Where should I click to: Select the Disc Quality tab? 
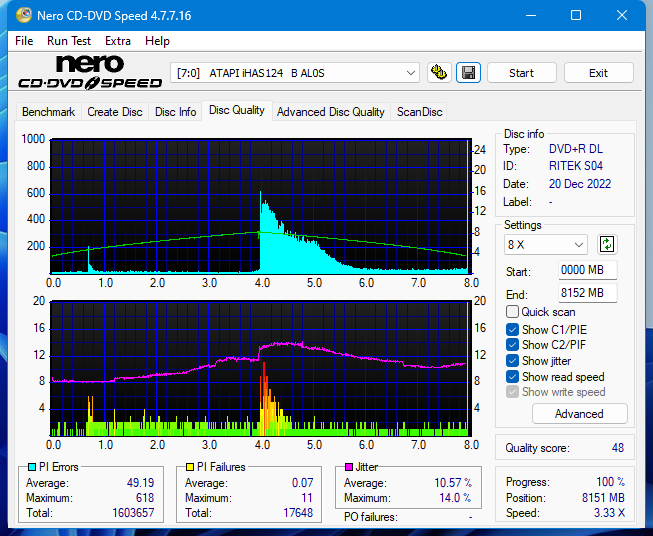[x=237, y=110]
